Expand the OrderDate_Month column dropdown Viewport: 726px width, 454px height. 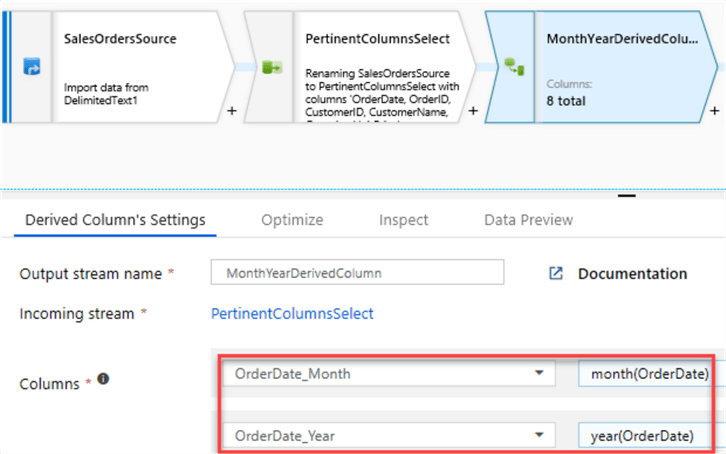click(x=540, y=373)
